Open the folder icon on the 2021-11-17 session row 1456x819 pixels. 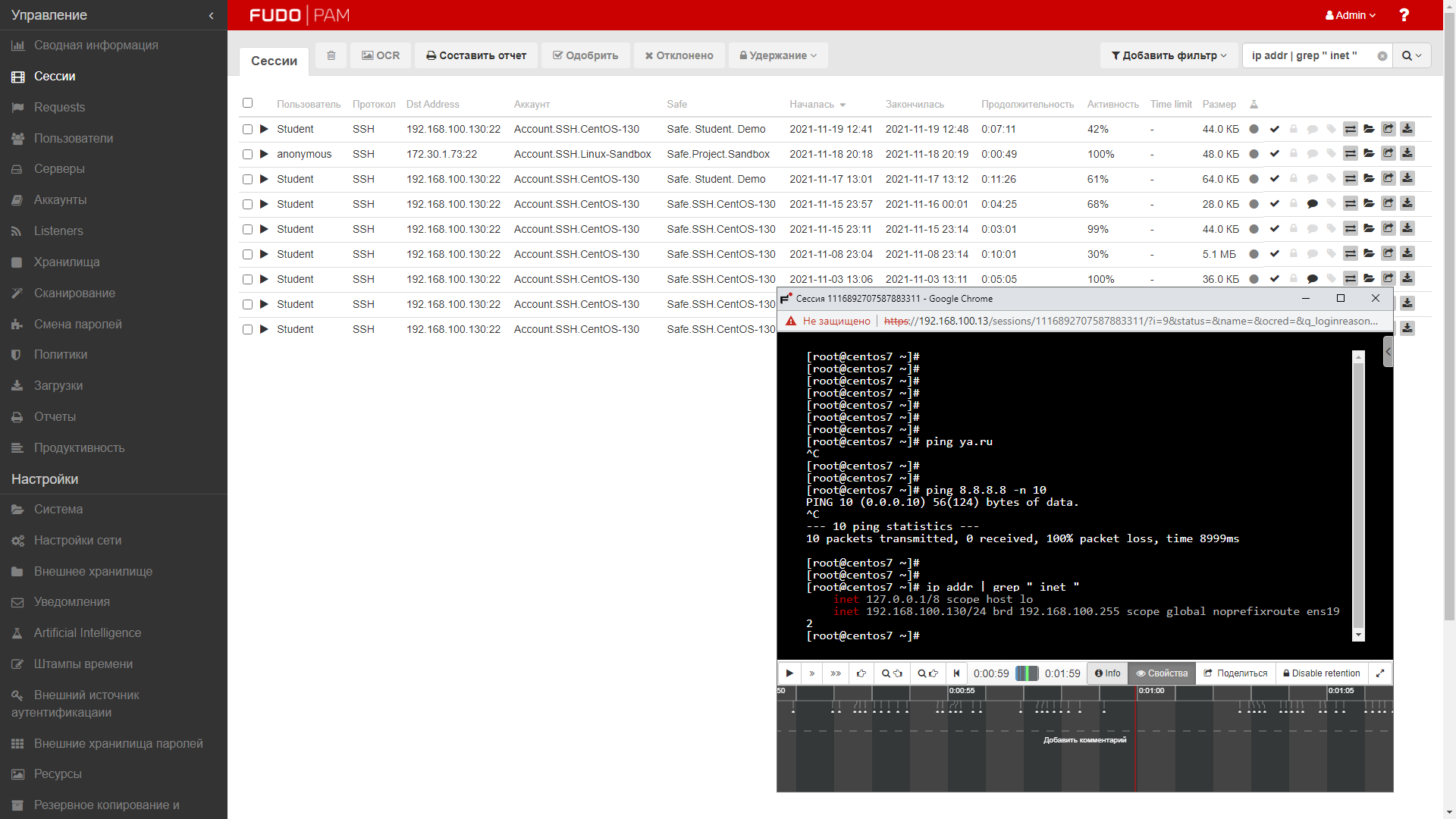point(1369,179)
